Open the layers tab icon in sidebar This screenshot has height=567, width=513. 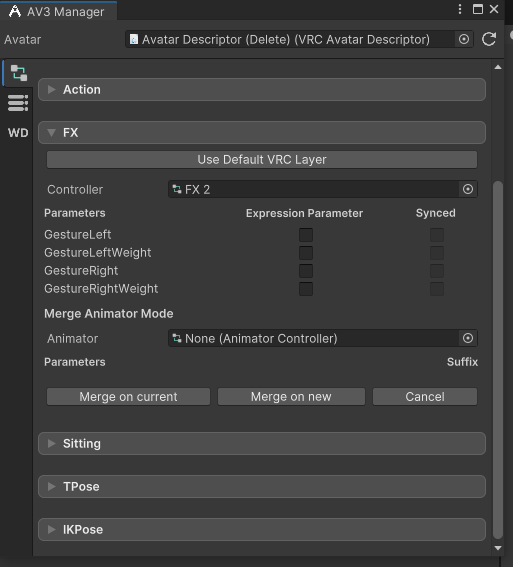18,73
